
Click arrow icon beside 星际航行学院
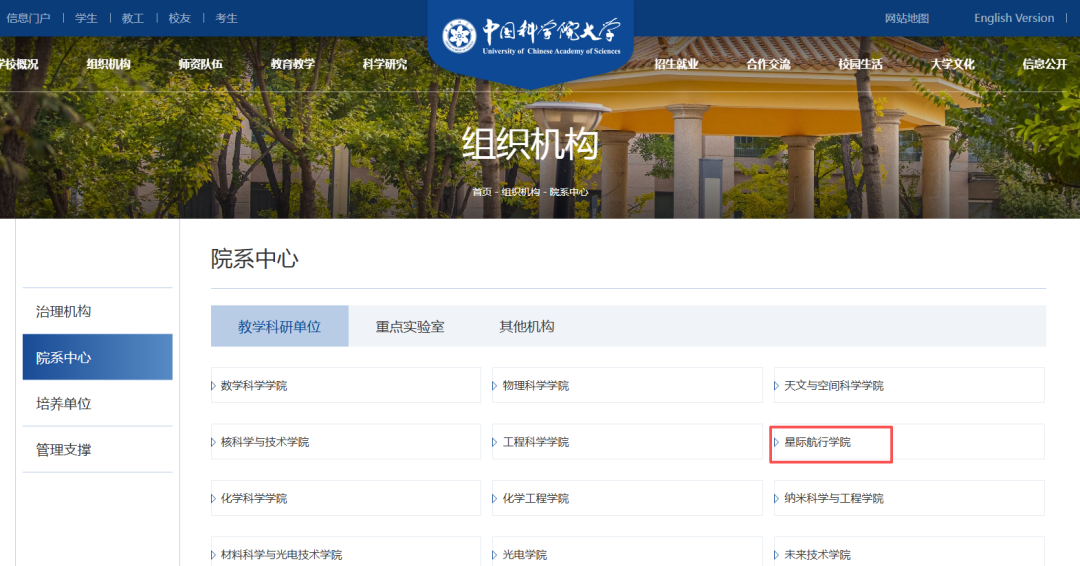point(776,442)
